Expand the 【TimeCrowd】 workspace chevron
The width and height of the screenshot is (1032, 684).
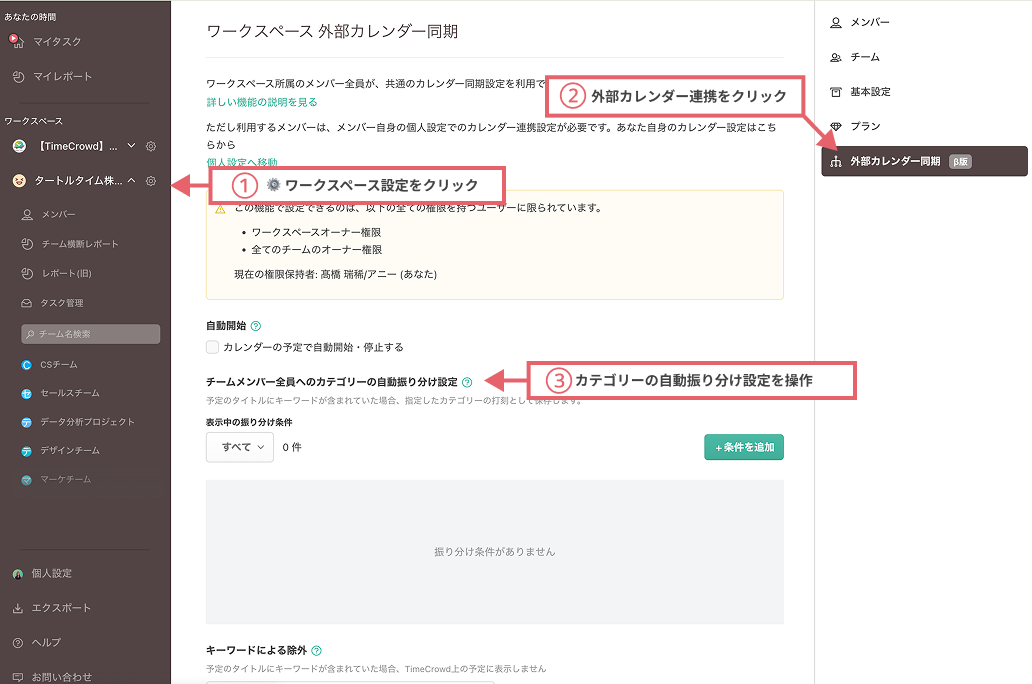pos(131,146)
